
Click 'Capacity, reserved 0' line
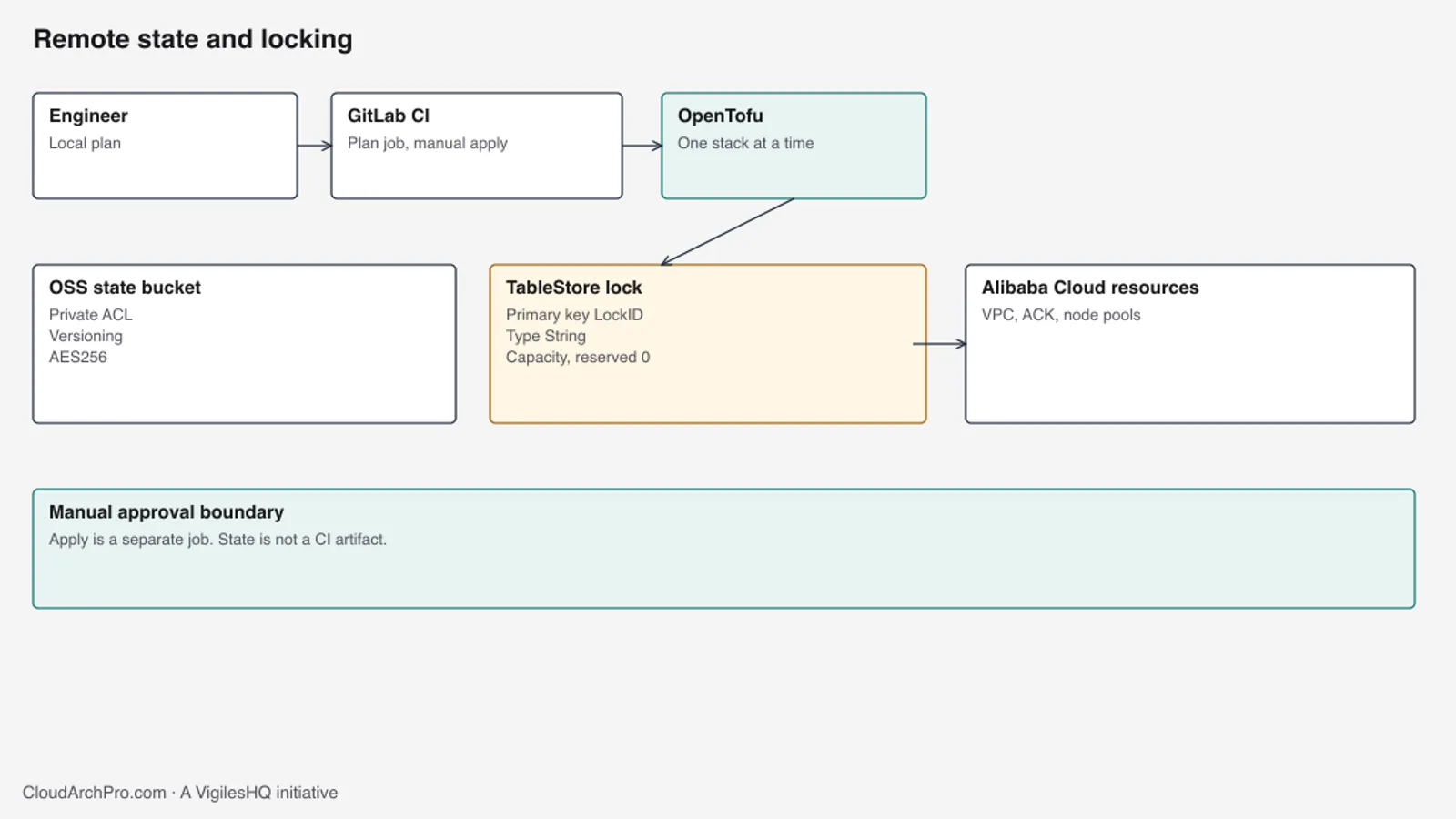coord(578,357)
